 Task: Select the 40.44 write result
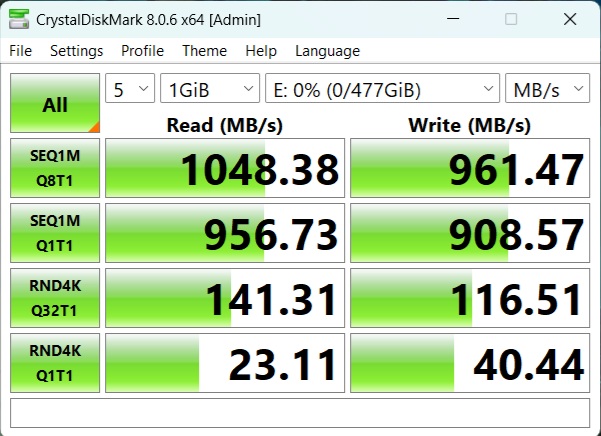point(470,363)
